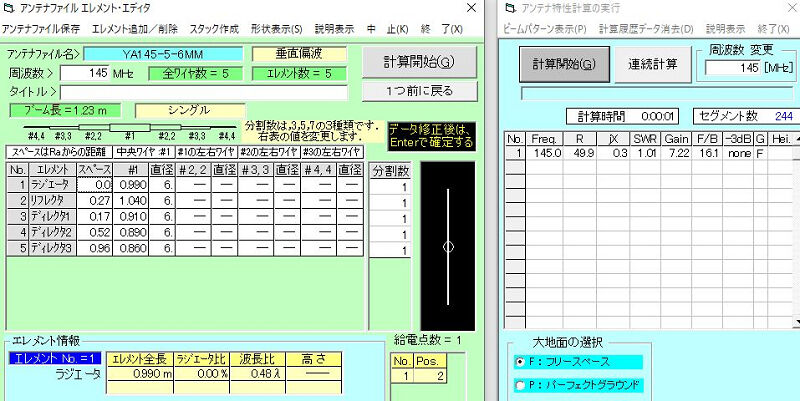Click director 3 length cell 0.860
The image size is (800, 401).
point(131,248)
